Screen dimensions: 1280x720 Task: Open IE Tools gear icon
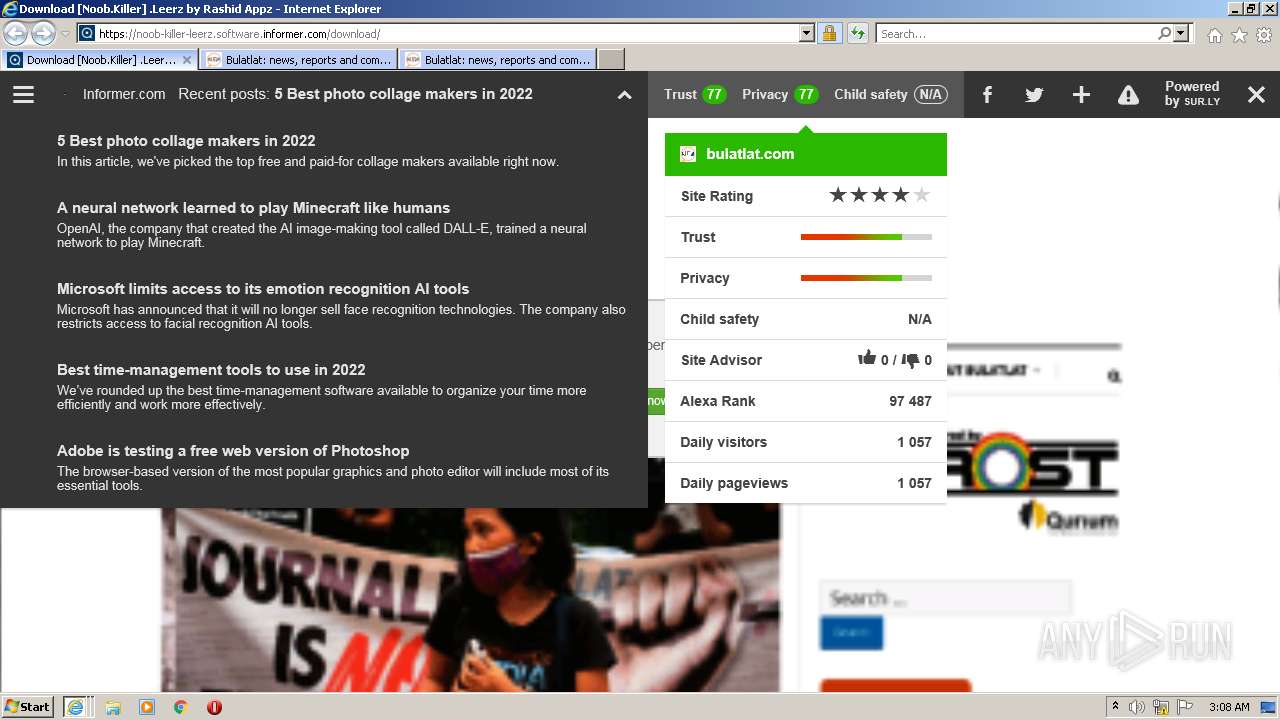coord(1263,35)
